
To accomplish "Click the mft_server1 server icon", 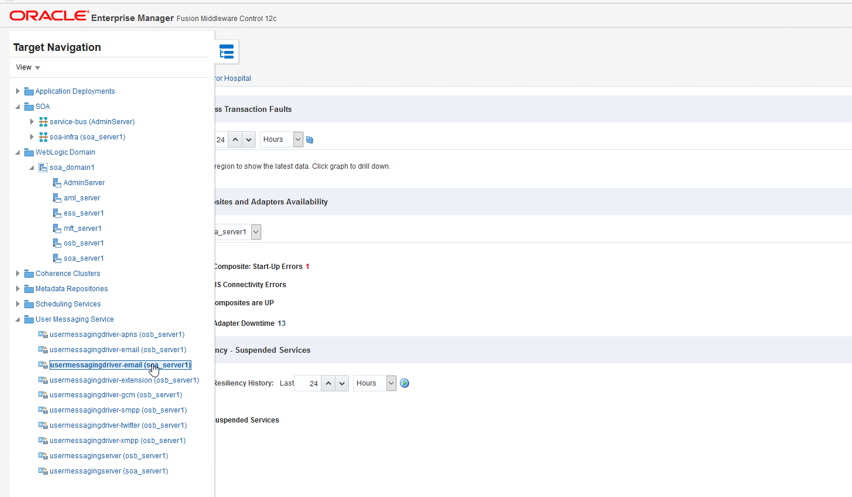I will [57, 228].
